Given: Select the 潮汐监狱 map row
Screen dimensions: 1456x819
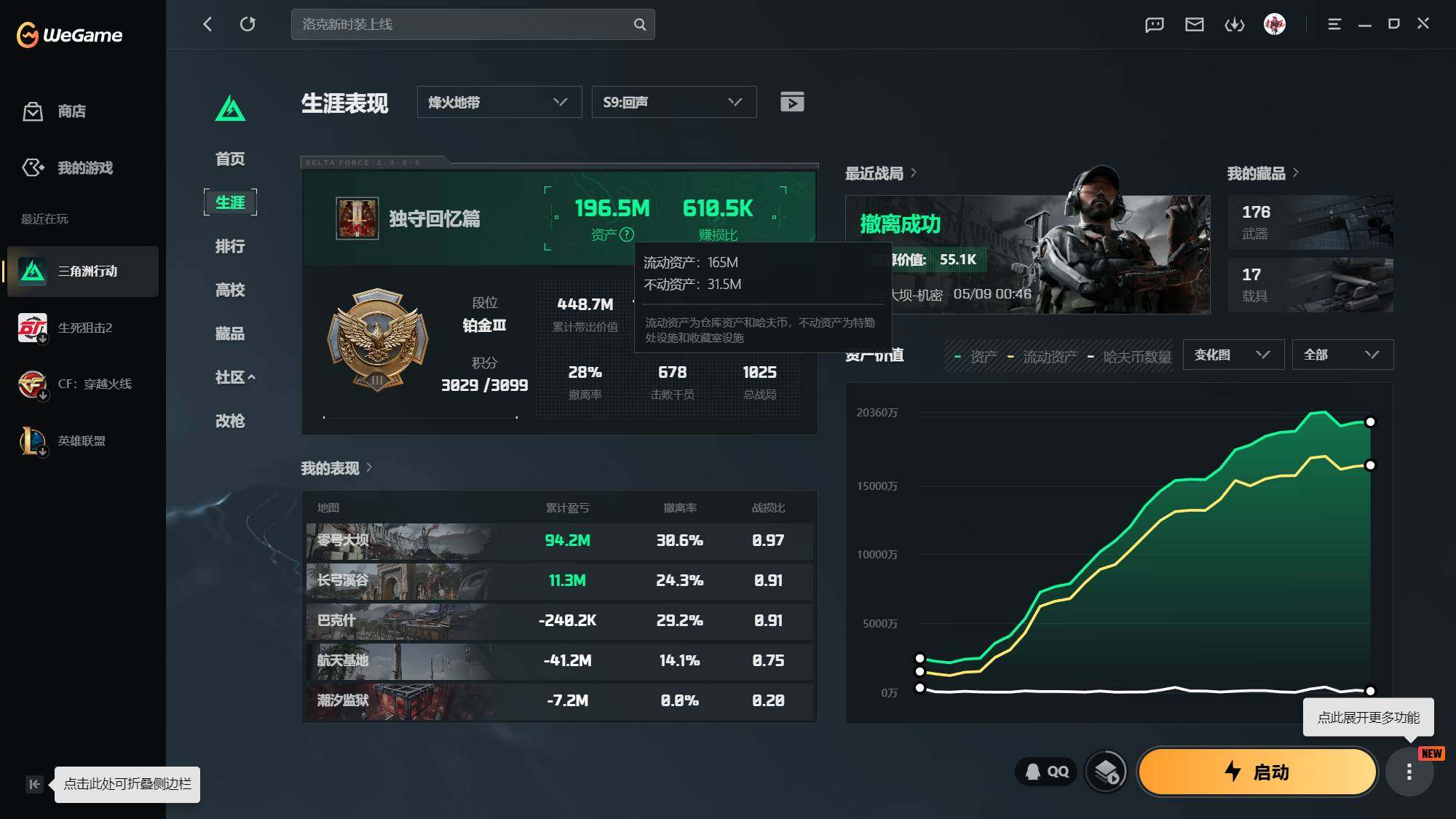Looking at the screenshot, I should point(559,701).
